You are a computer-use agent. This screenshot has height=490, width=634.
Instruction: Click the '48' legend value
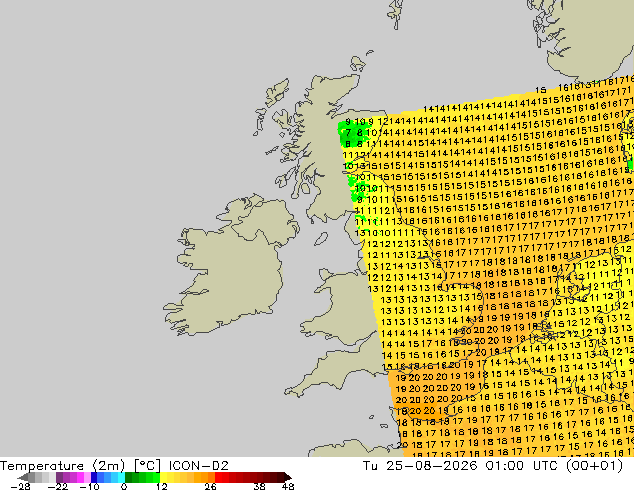click(x=288, y=486)
